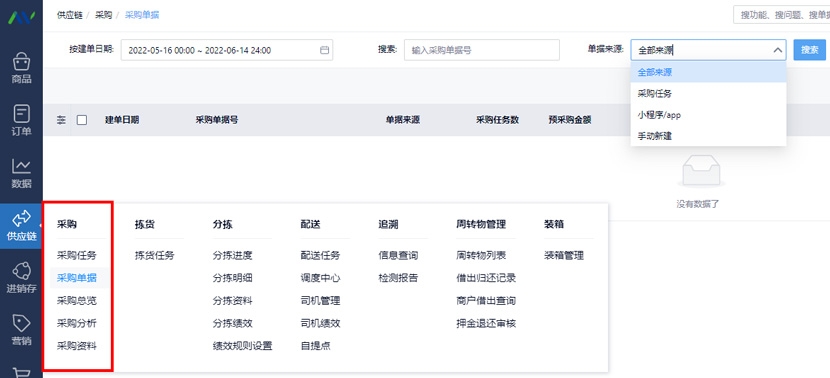830x378 pixels.
Task: Open the 商品 sidebar section
Action: (21, 68)
